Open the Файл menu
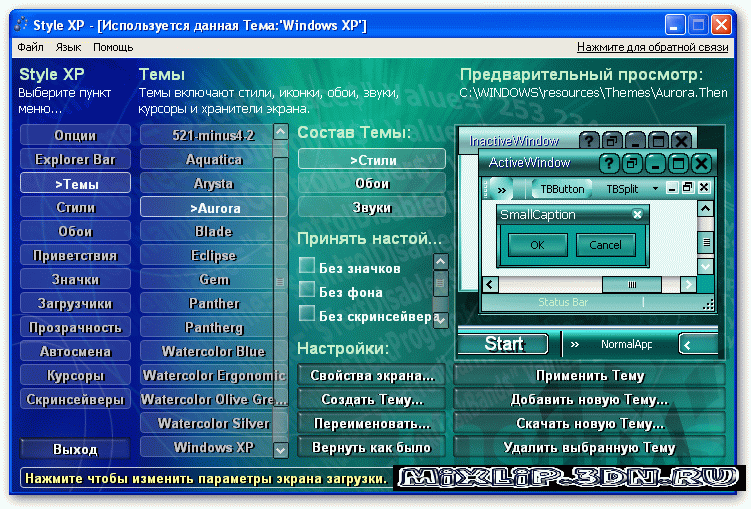The height and width of the screenshot is (509, 751). (x=30, y=47)
